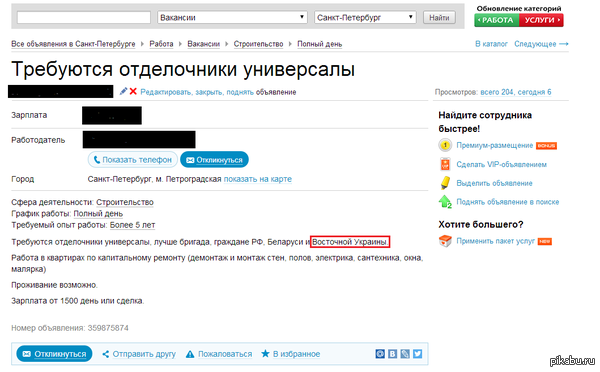
Task: Click into the search text field
Action: 84,17
